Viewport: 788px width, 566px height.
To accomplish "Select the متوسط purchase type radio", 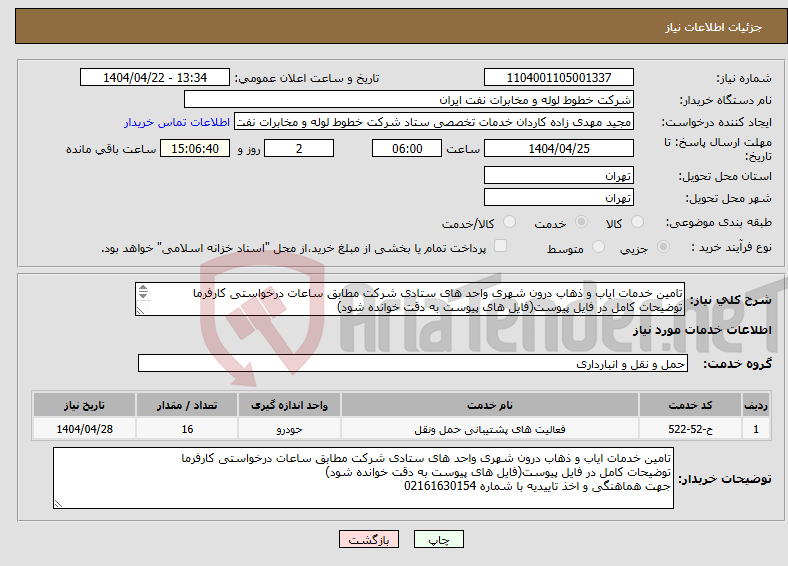I will point(598,246).
